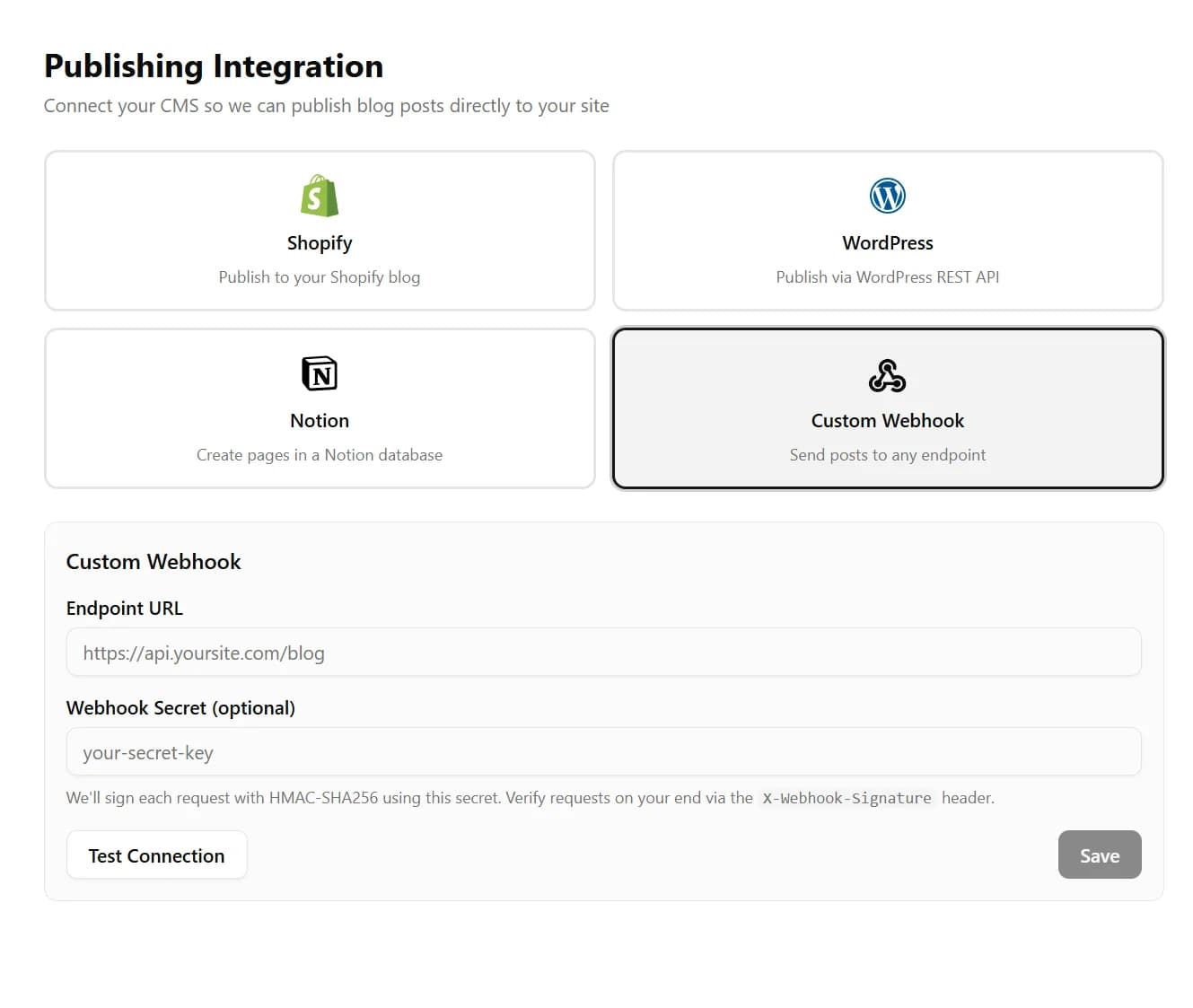Click the Publishing Integration title

coord(214,65)
